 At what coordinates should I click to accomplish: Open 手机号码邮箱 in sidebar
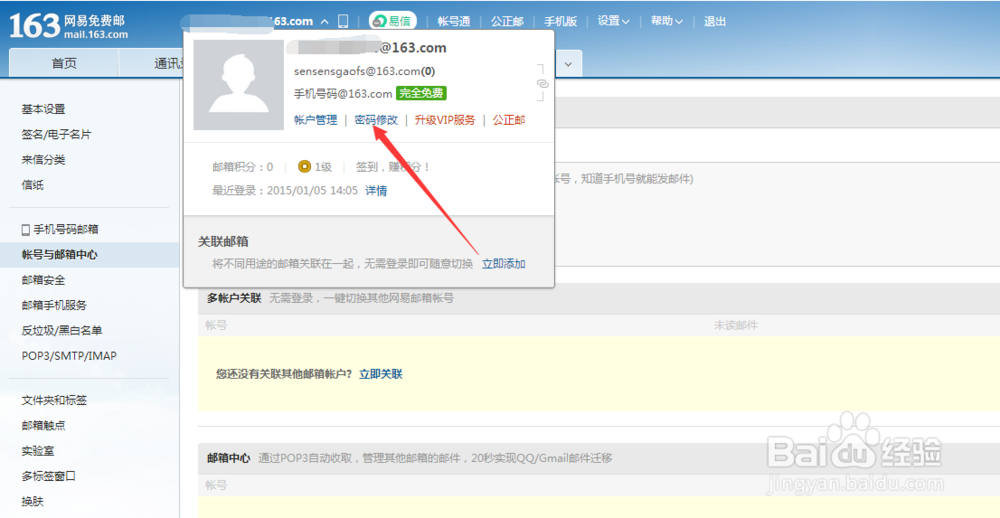tap(60, 229)
